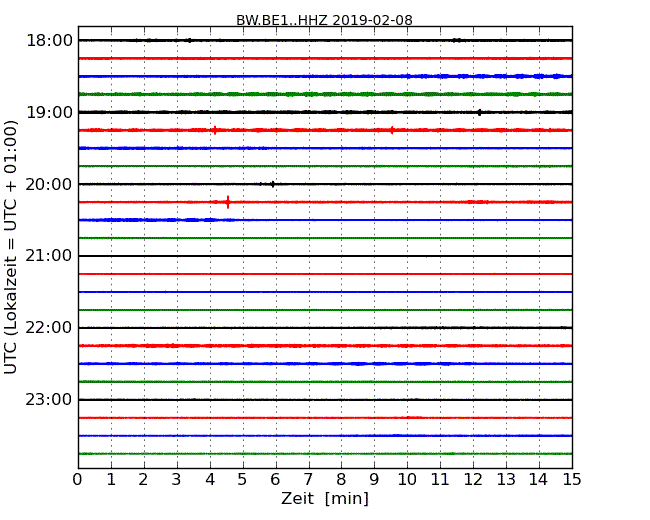This screenshot has width=650, height=520.
Task: Click the 20:00 time label
Action: click(49, 184)
